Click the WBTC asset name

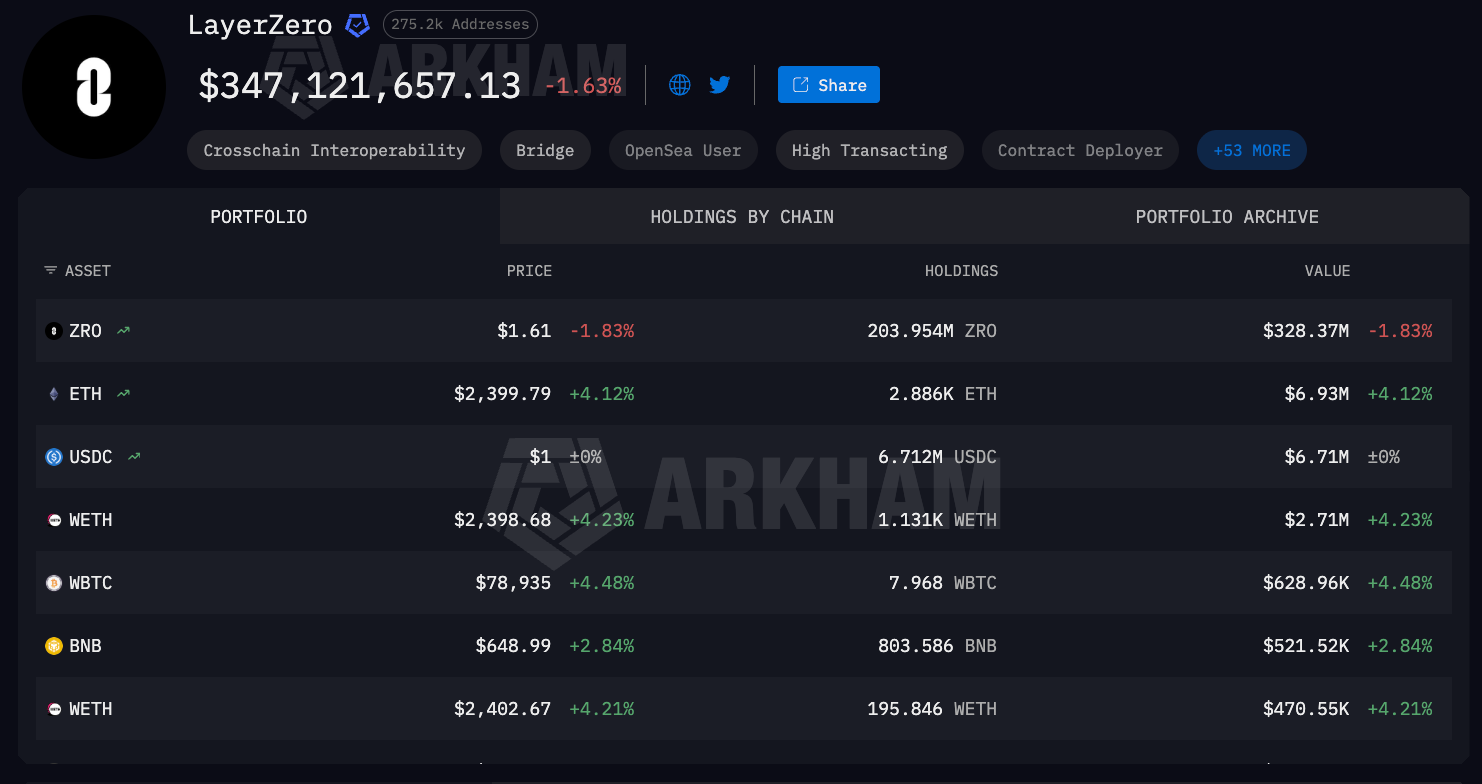click(91, 583)
